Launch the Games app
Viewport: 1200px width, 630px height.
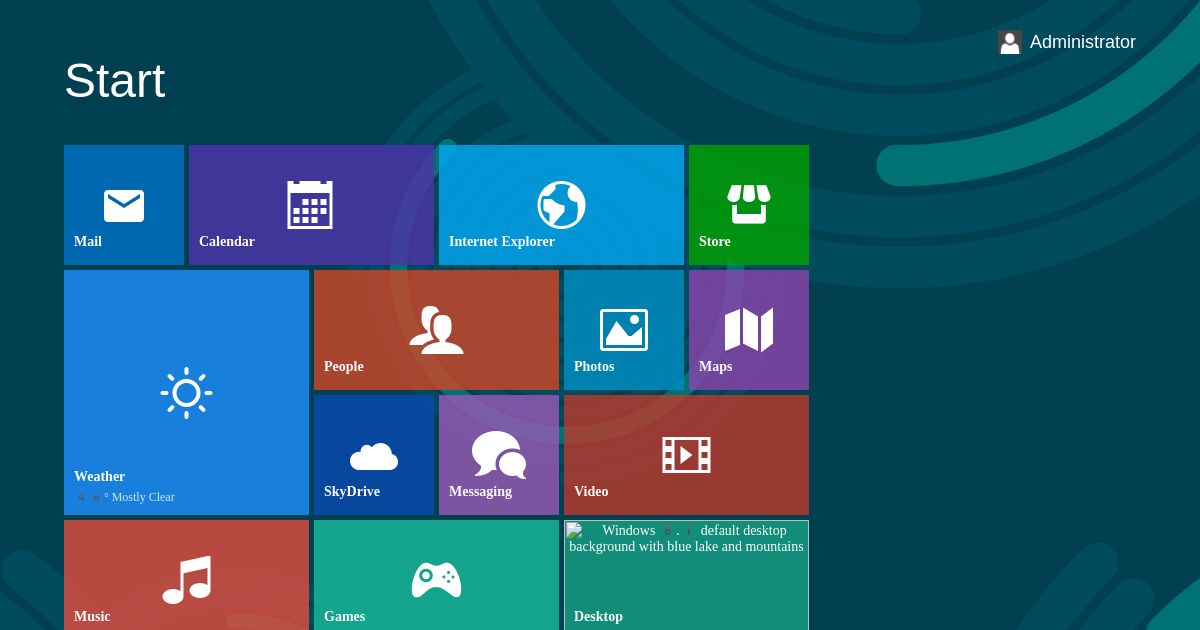tap(436, 580)
